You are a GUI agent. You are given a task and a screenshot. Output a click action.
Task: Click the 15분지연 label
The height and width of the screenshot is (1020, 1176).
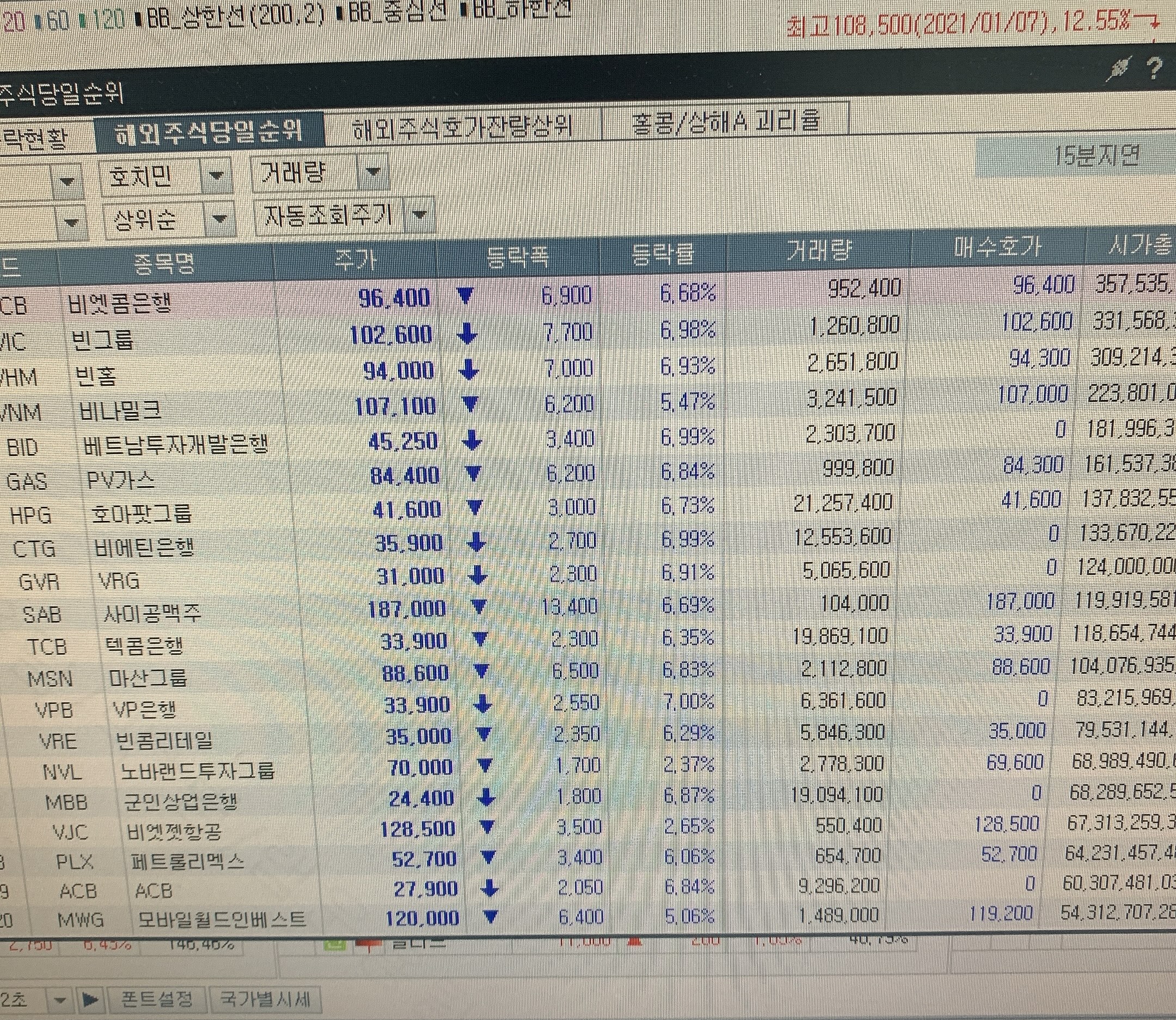click(1097, 155)
